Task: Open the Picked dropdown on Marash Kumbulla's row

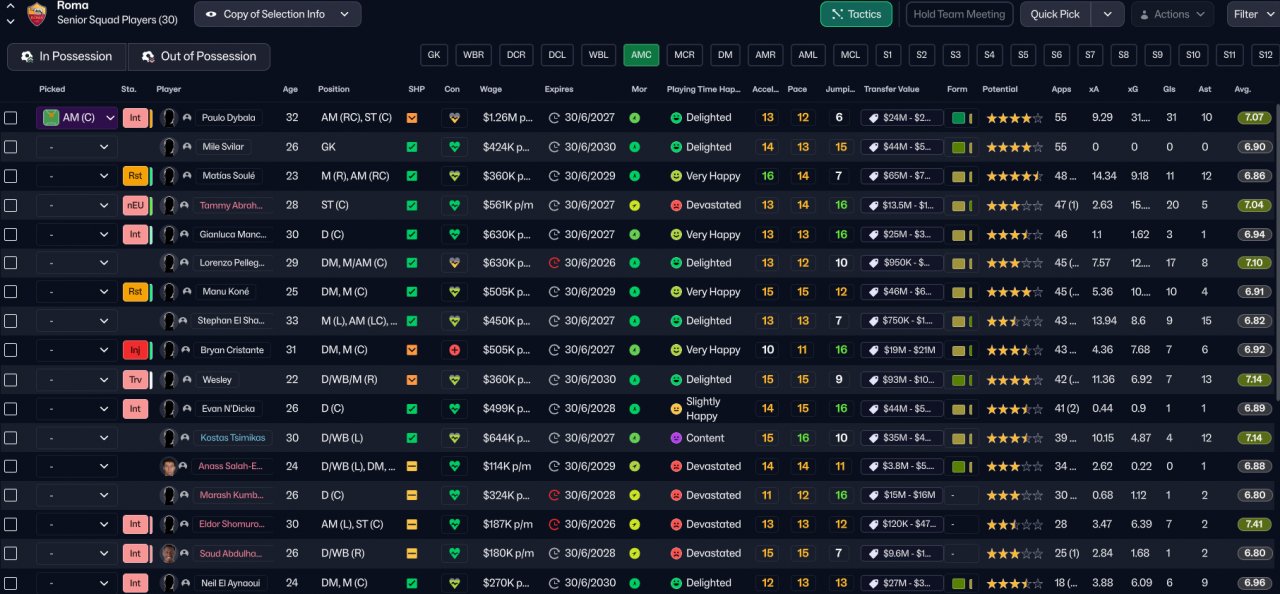Action: coord(77,495)
